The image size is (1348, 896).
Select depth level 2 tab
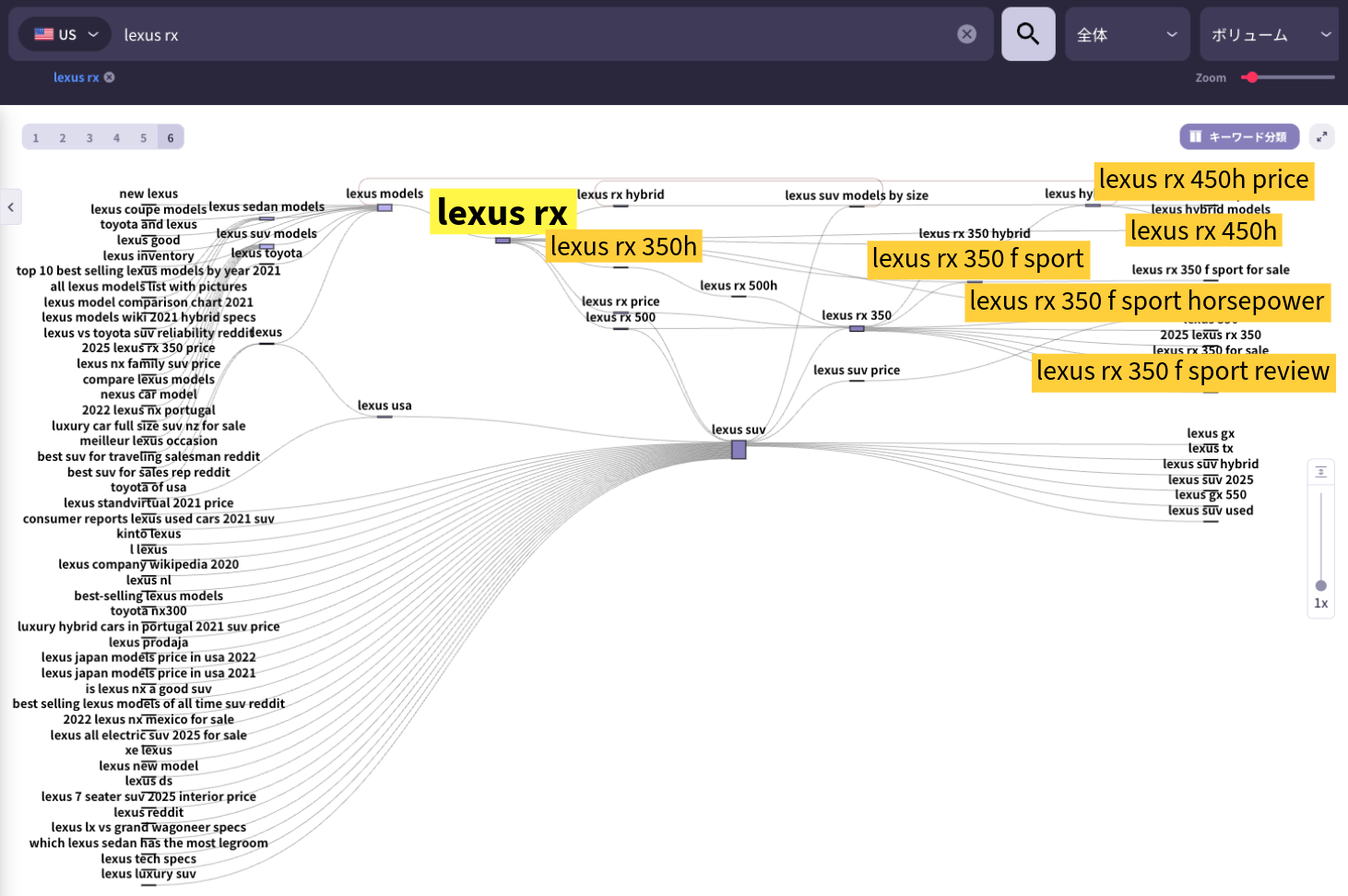(63, 137)
